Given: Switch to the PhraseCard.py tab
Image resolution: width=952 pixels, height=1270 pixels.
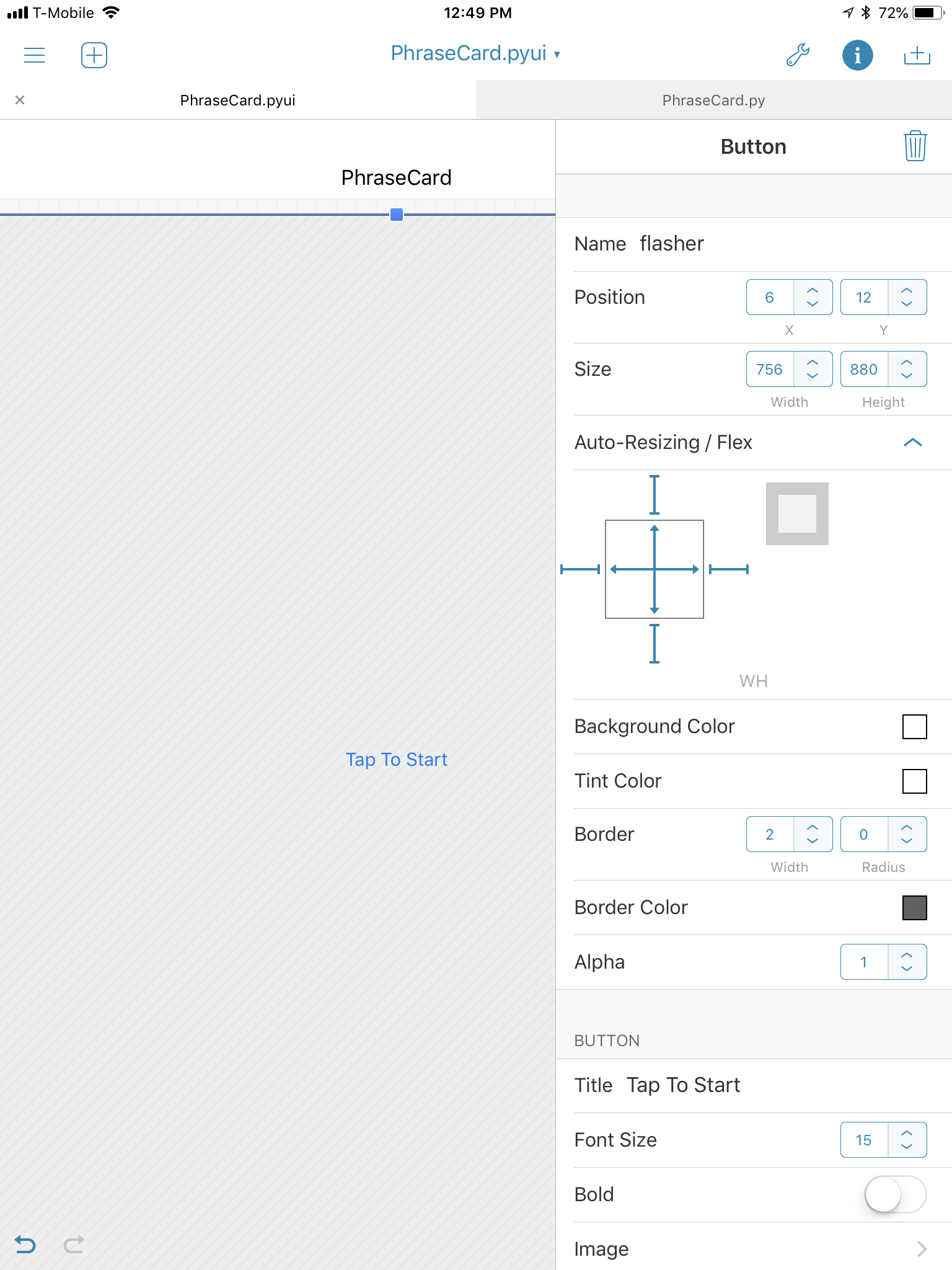Looking at the screenshot, I should click(x=713, y=100).
